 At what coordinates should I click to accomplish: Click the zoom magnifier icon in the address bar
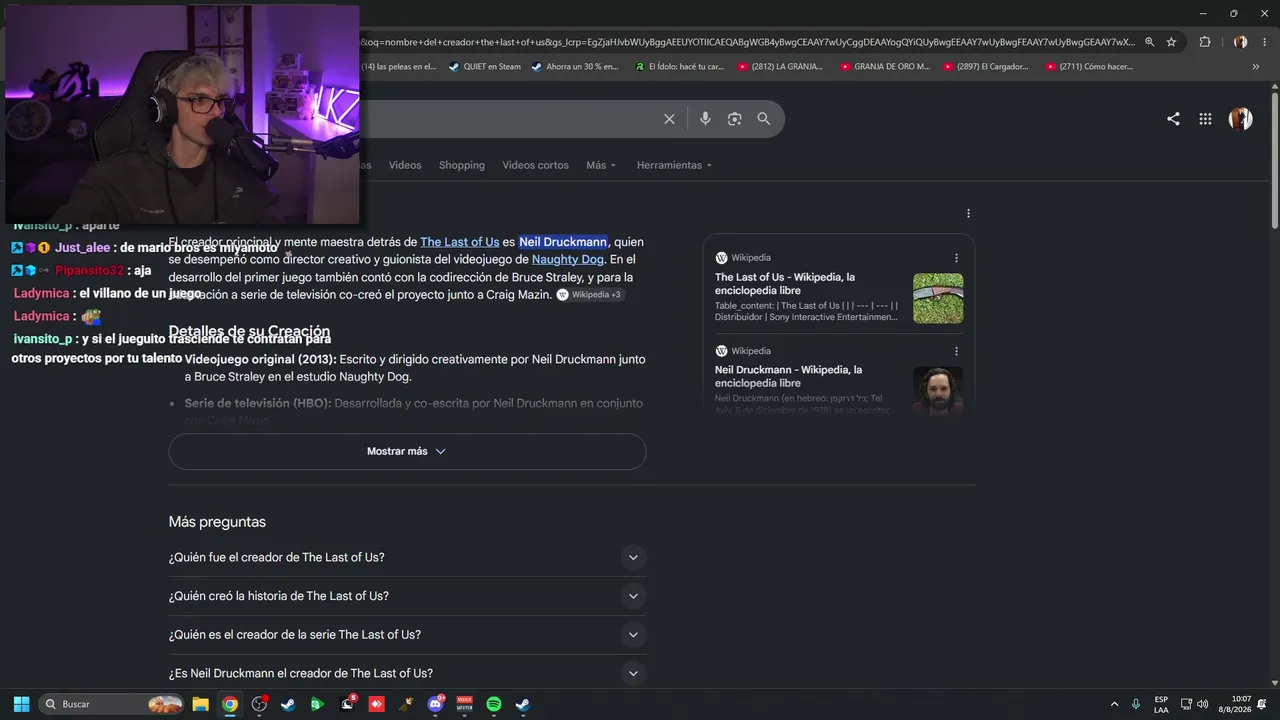point(1150,42)
